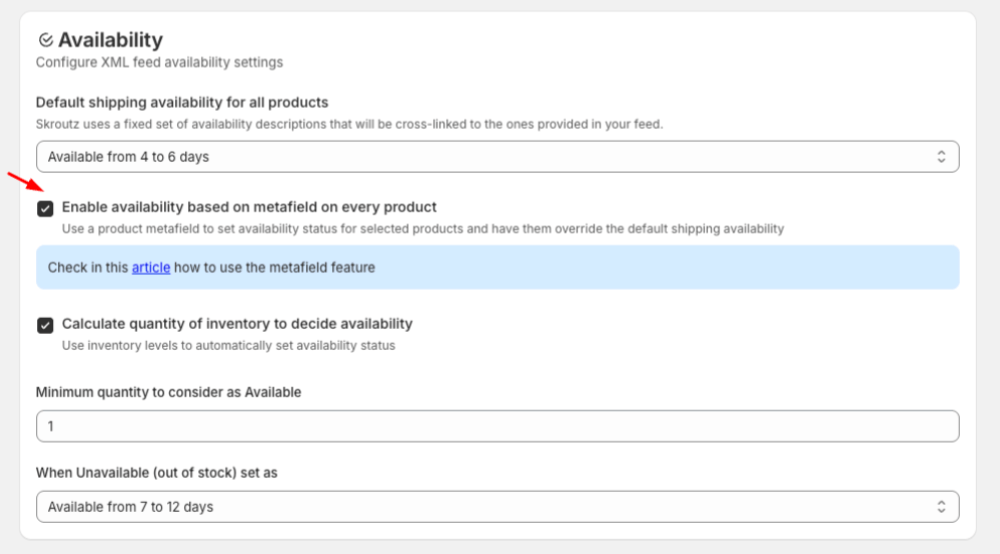Screen dimensions: 1000x554
Task: Open the article link about metafields
Action: pyautogui.click(x=151, y=268)
